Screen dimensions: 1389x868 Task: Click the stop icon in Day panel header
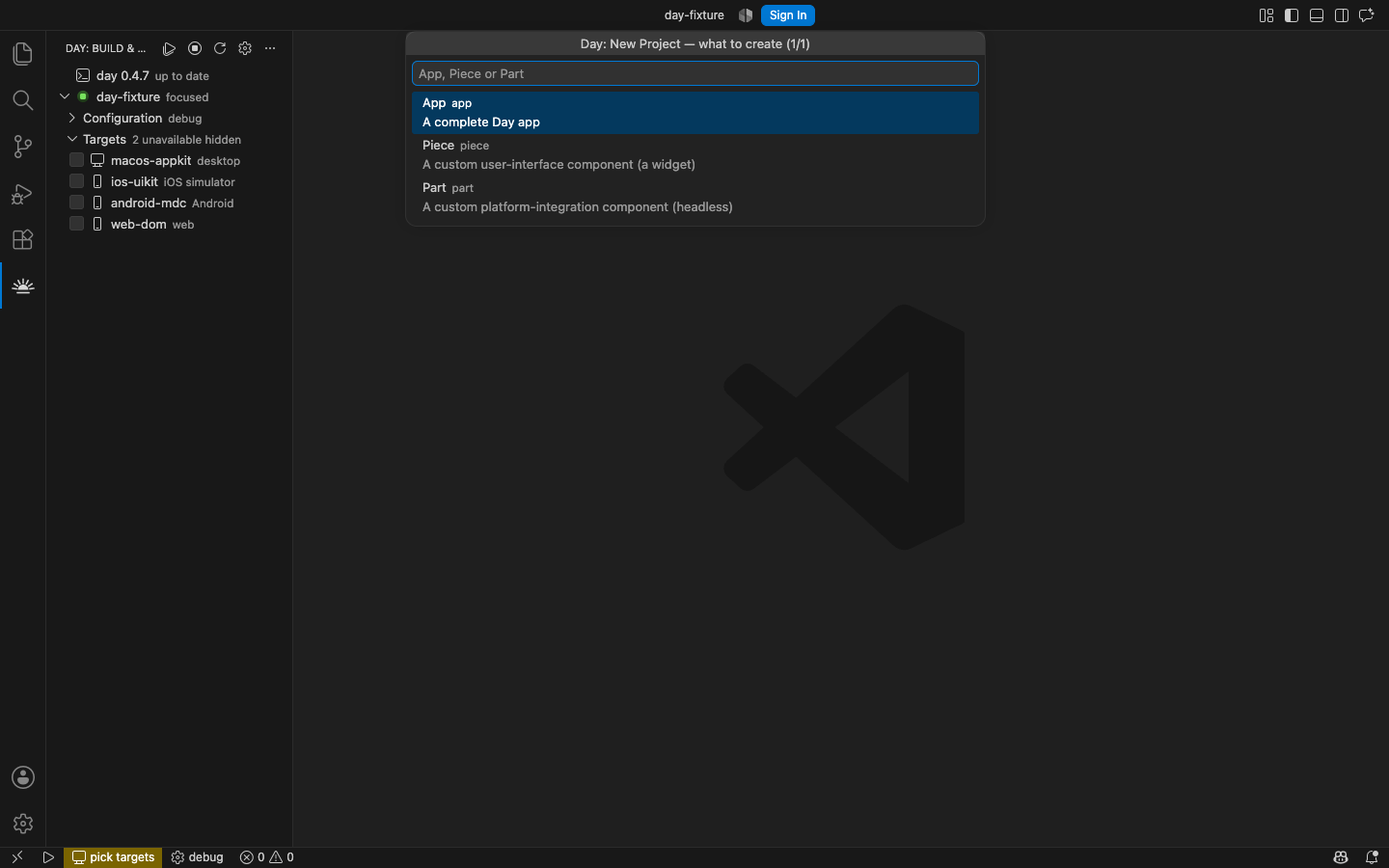tap(195, 48)
